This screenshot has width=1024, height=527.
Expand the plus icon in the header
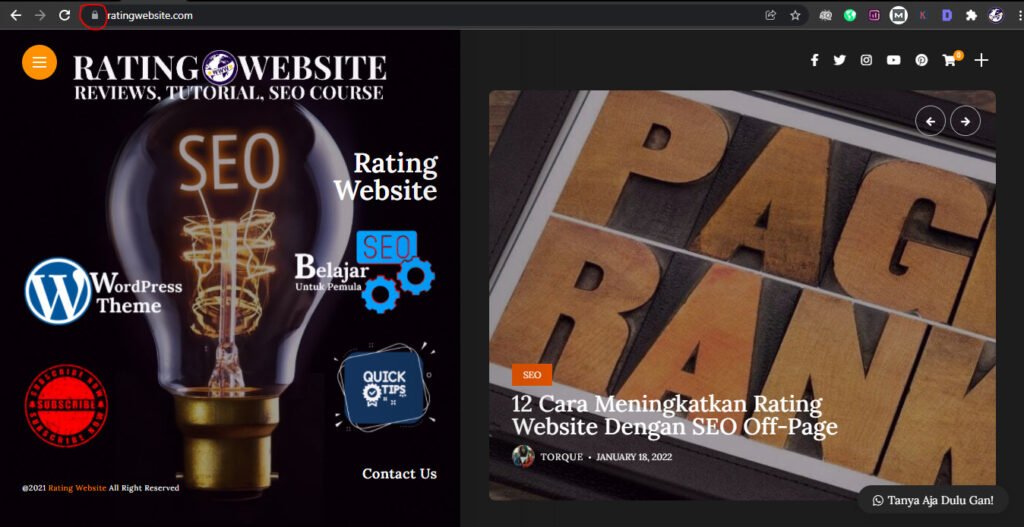click(x=981, y=60)
